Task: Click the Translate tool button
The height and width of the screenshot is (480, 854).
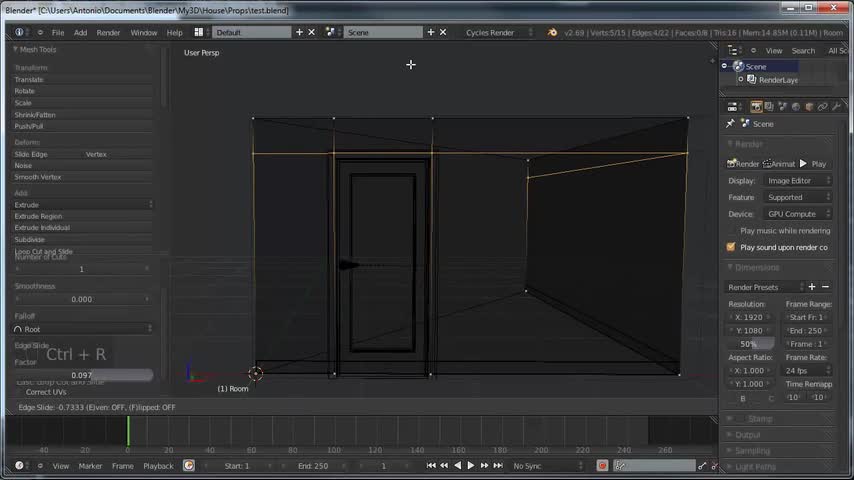Action: pyautogui.click(x=82, y=80)
